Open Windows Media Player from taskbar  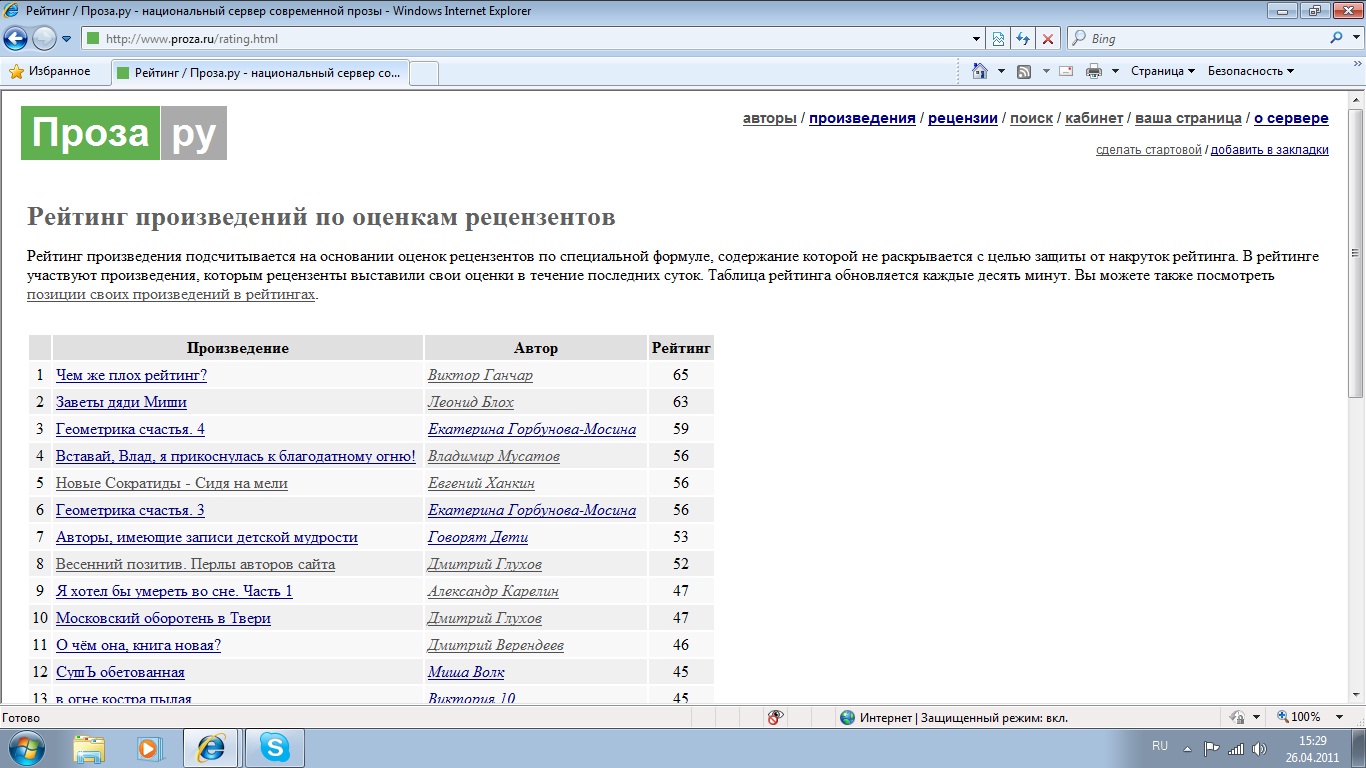click(x=149, y=748)
